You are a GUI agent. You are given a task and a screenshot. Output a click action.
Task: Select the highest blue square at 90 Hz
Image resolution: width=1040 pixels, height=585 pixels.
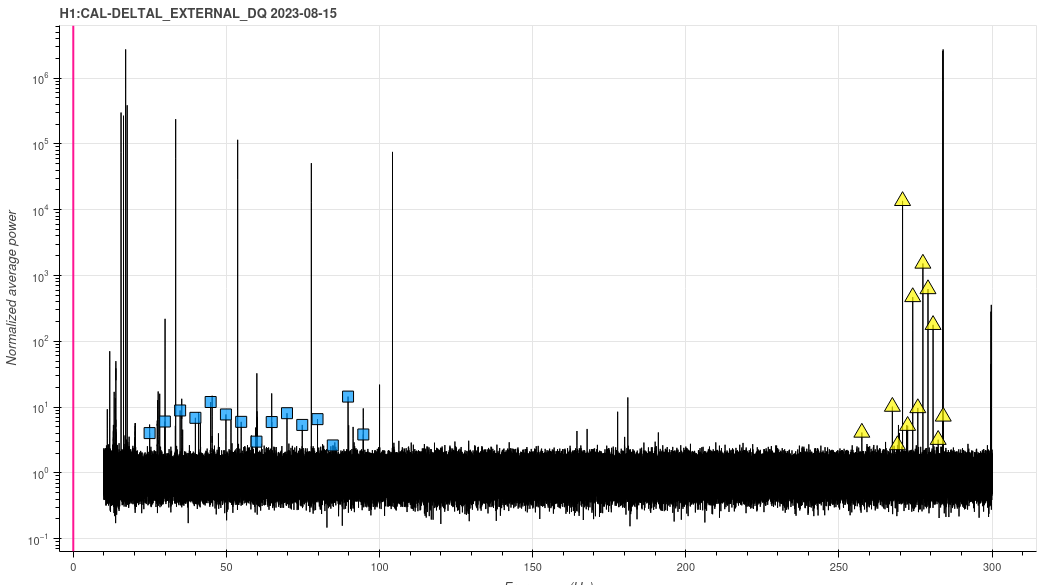[348, 397]
